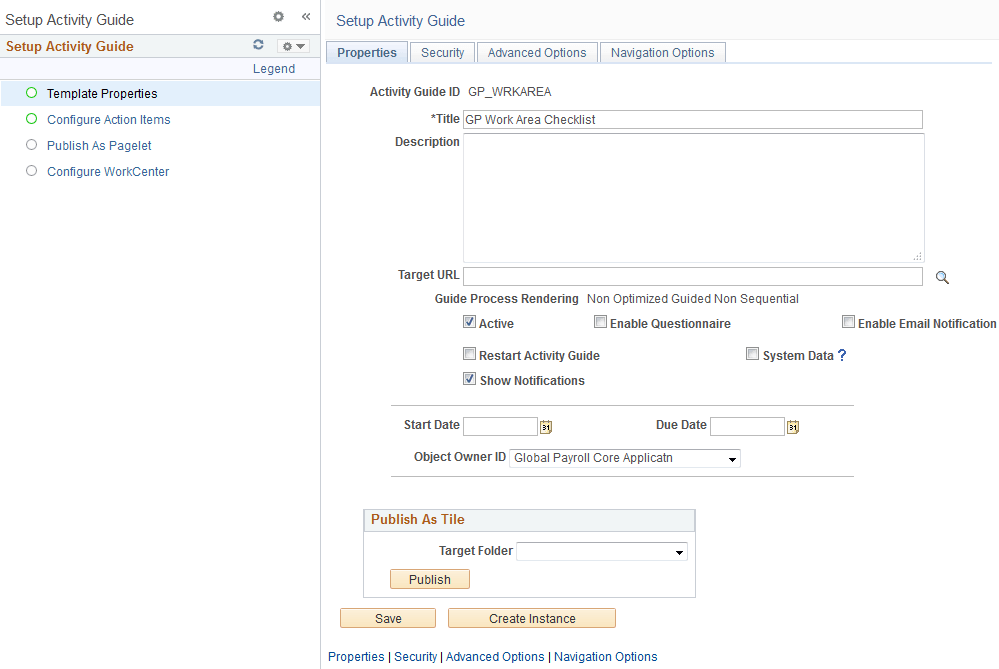Collapse the left pane with the double-chevron
999x669 pixels.
[306, 17]
